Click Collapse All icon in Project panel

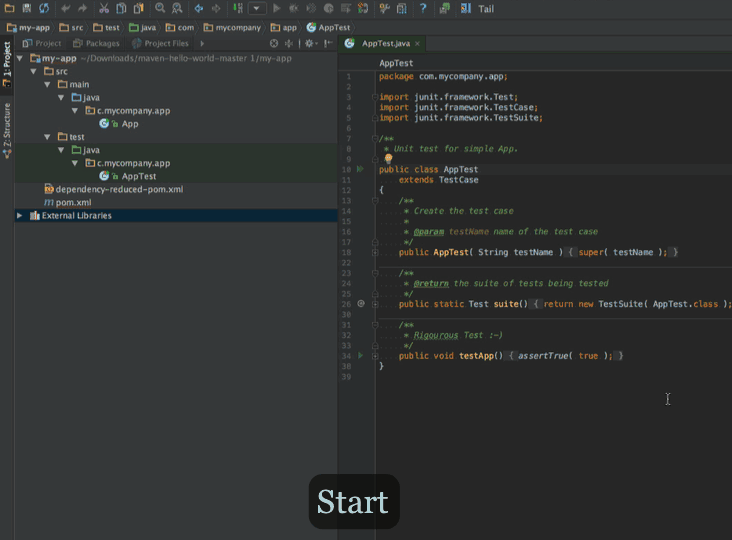(x=289, y=43)
